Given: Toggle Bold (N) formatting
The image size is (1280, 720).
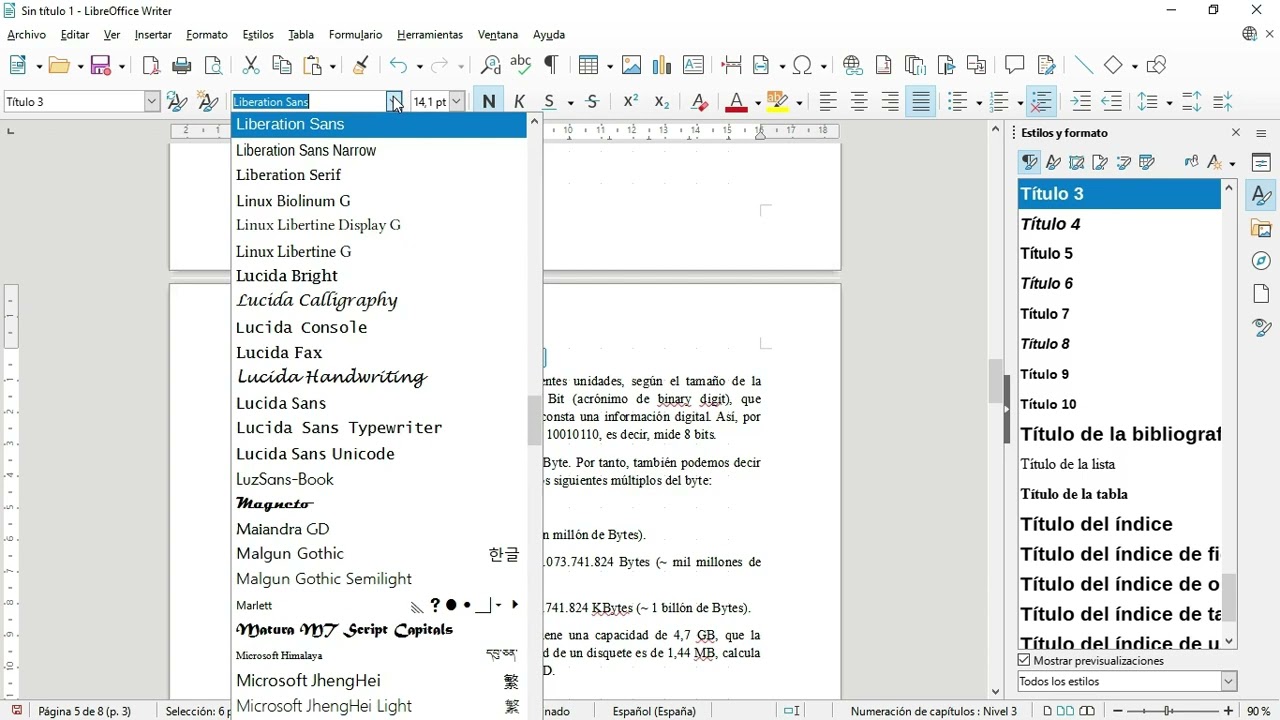Looking at the screenshot, I should point(488,102).
